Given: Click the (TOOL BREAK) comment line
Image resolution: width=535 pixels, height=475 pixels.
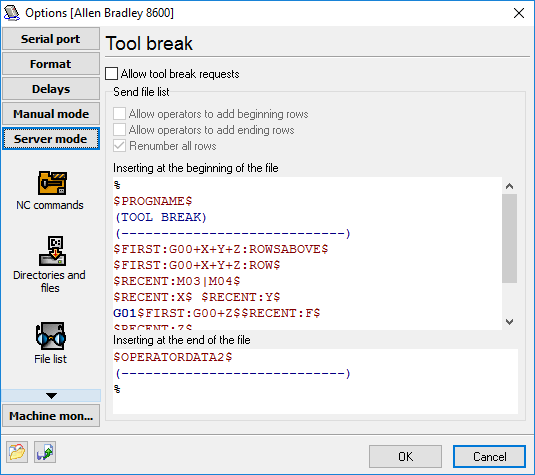Looking at the screenshot, I should [160, 217].
